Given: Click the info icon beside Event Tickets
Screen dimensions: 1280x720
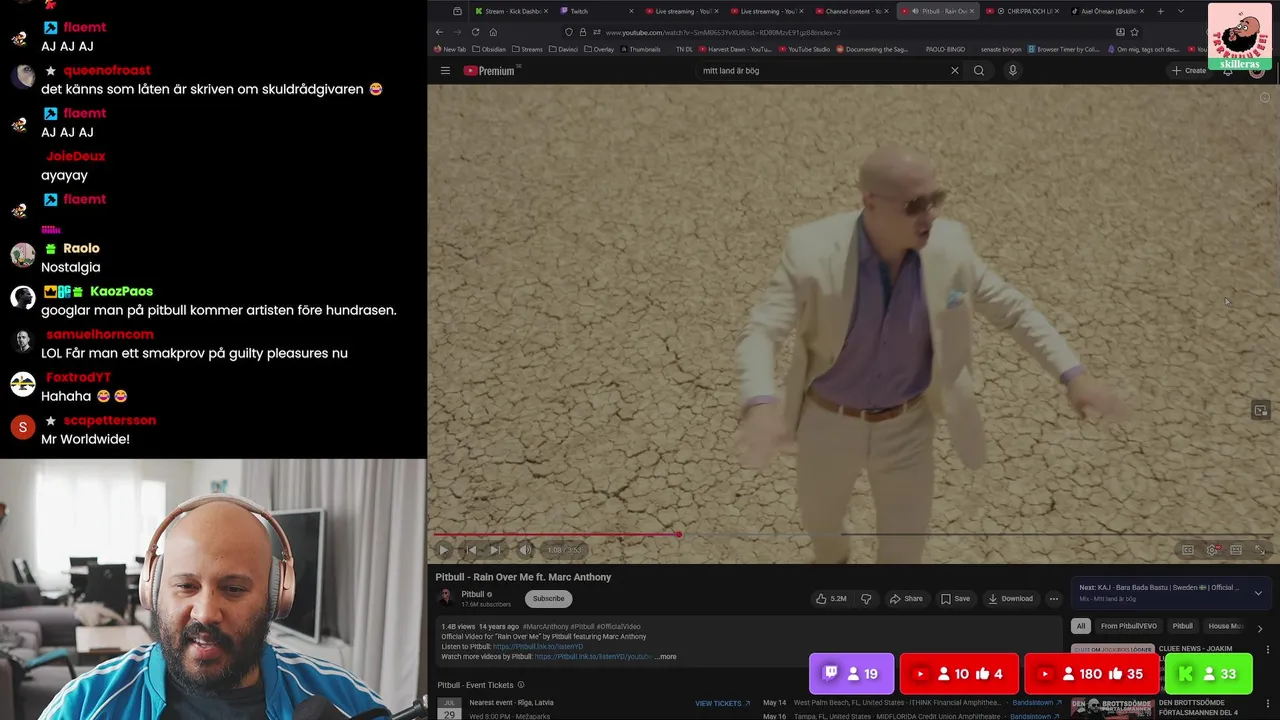Looking at the screenshot, I should (x=520, y=685).
